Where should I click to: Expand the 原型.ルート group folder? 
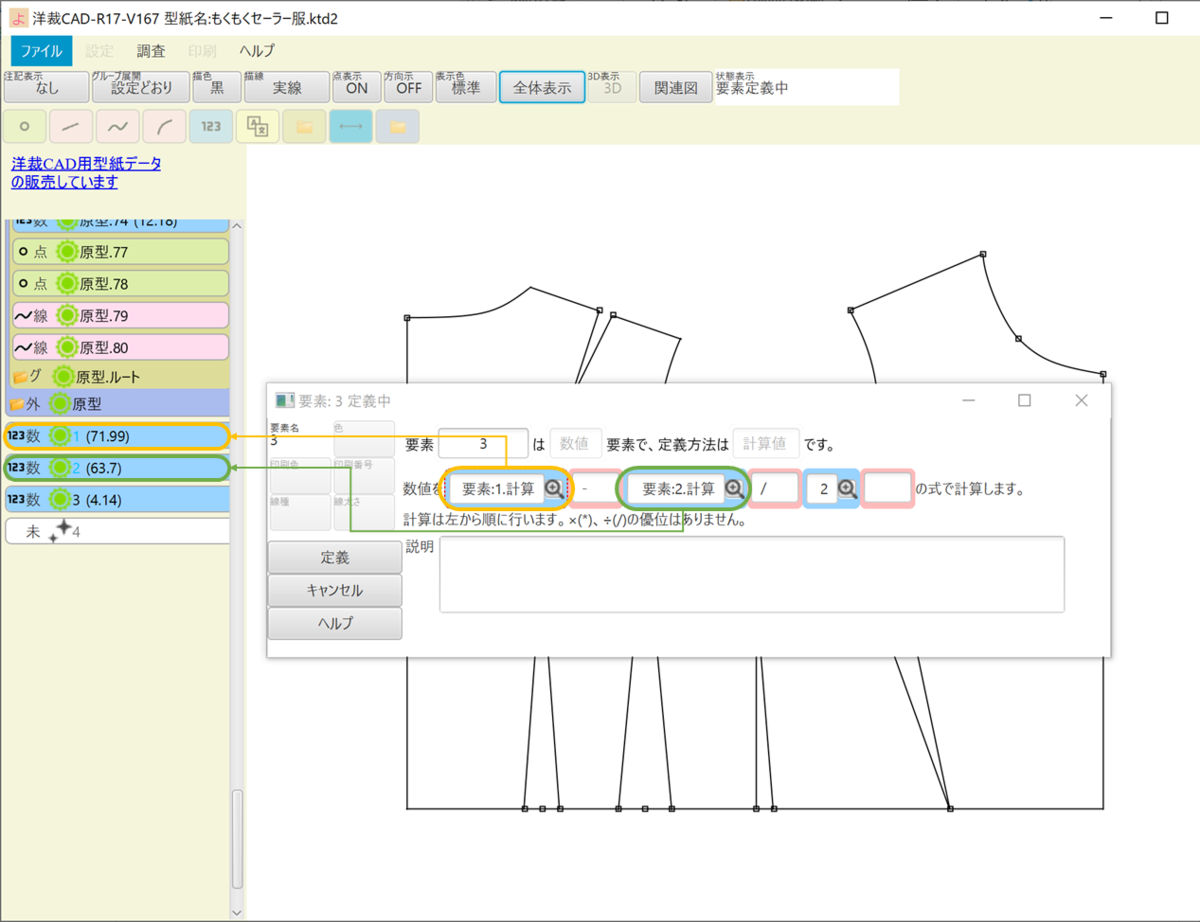coord(21,378)
